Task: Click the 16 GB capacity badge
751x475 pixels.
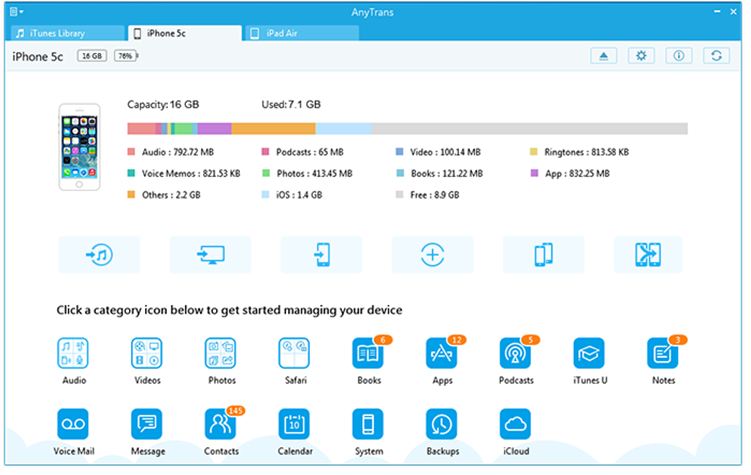Action: 92,56
